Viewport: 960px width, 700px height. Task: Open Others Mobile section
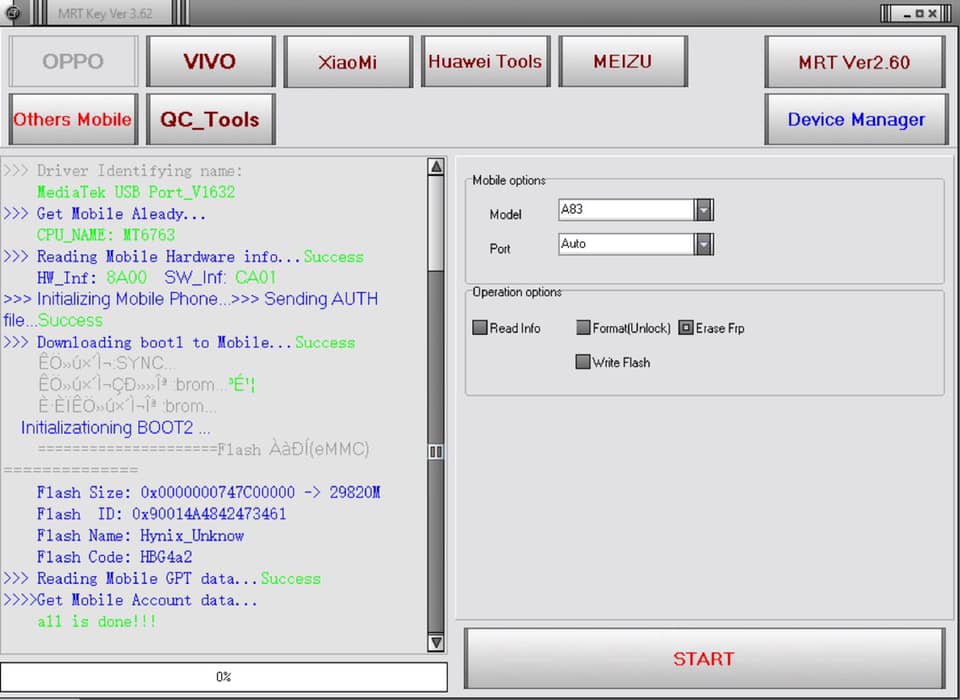click(x=73, y=119)
